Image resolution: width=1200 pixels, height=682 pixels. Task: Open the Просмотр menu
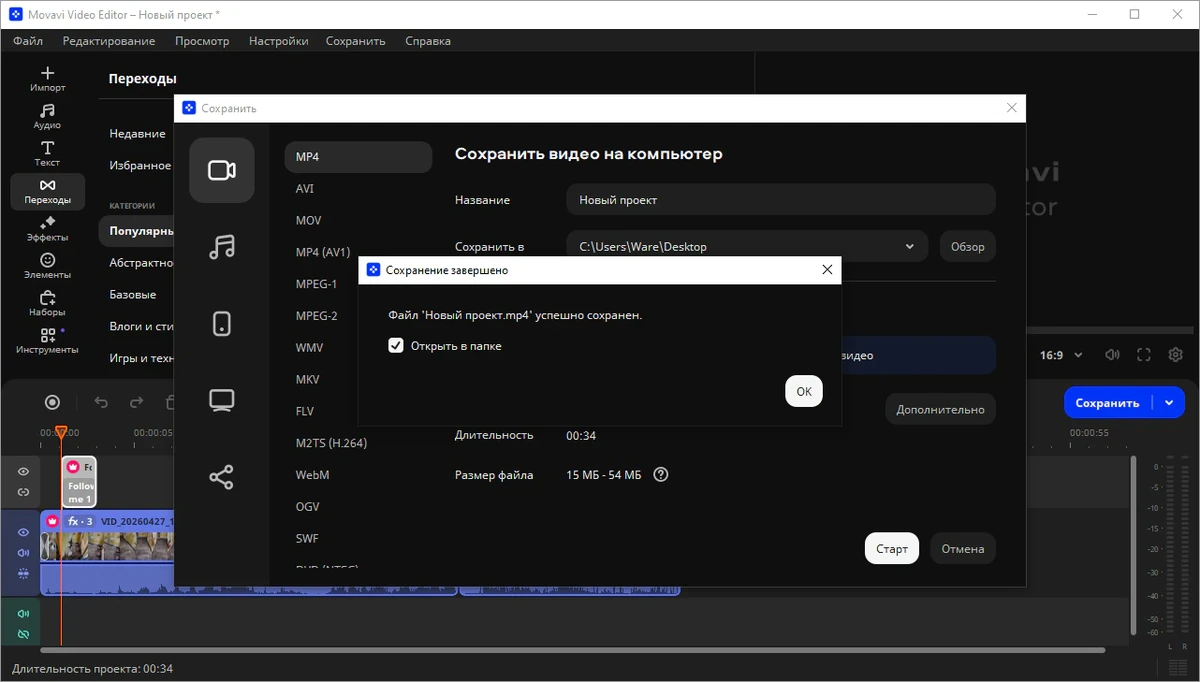(202, 41)
